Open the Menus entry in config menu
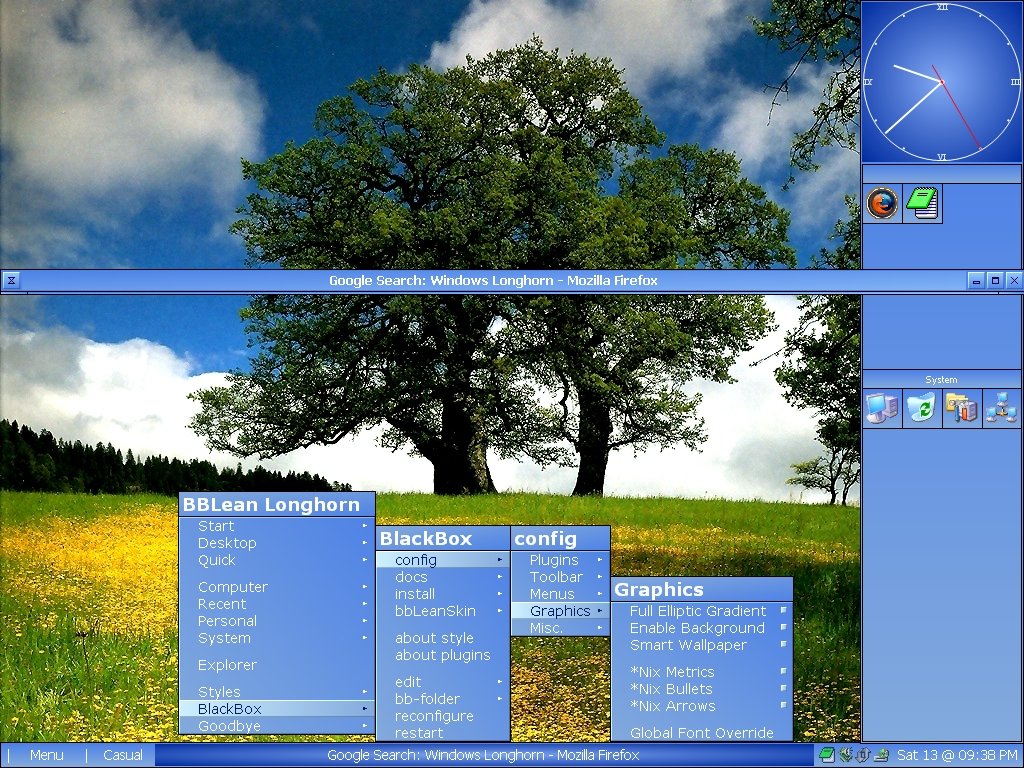 pyautogui.click(x=560, y=594)
